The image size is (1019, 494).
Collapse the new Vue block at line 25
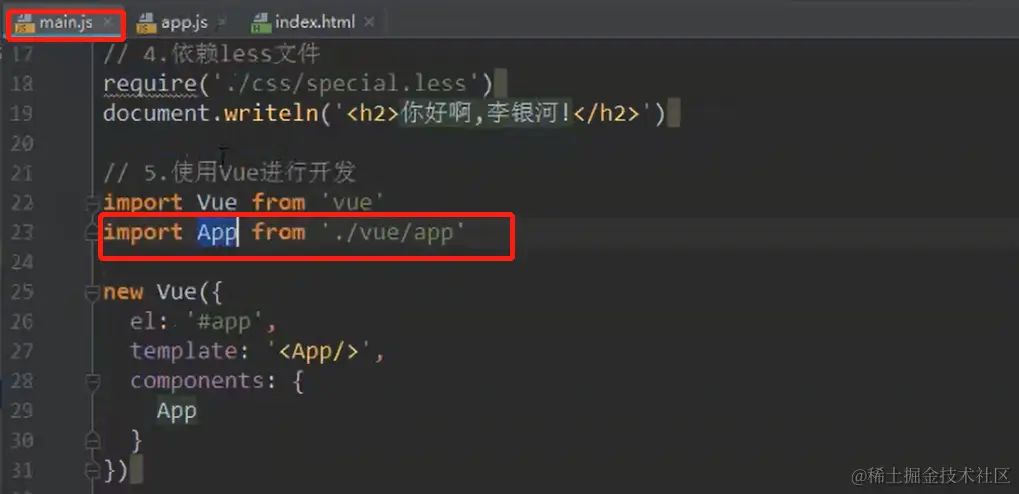[x=93, y=293]
